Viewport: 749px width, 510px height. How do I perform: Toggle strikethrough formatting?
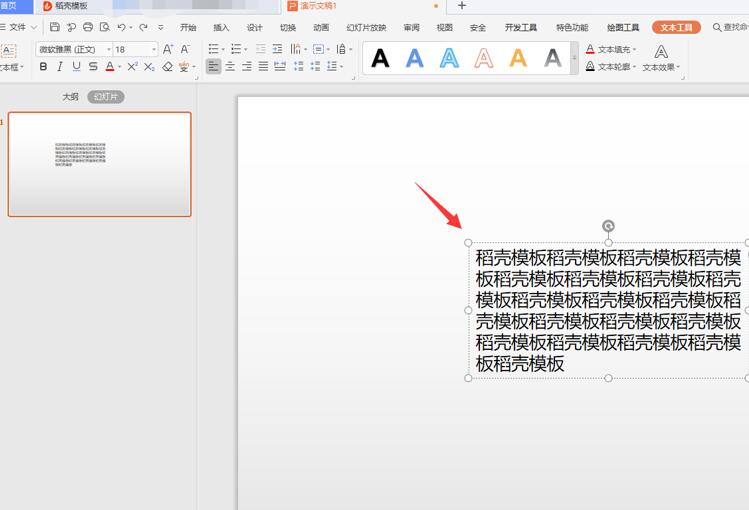click(93, 66)
